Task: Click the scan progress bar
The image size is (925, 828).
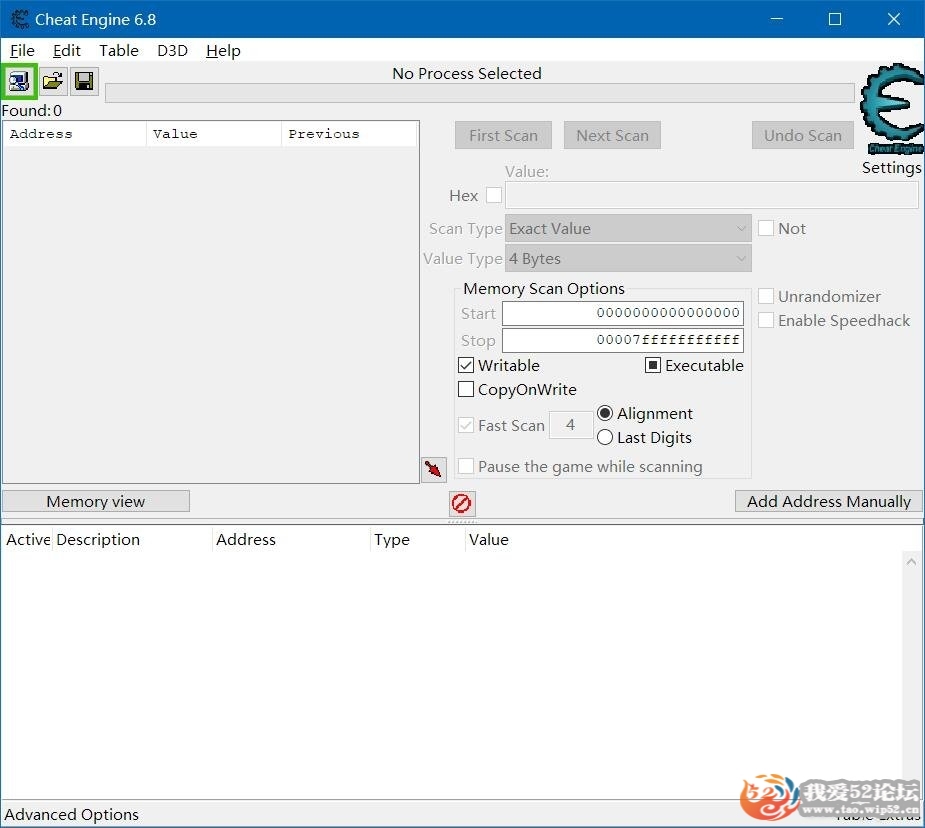Action: click(480, 93)
